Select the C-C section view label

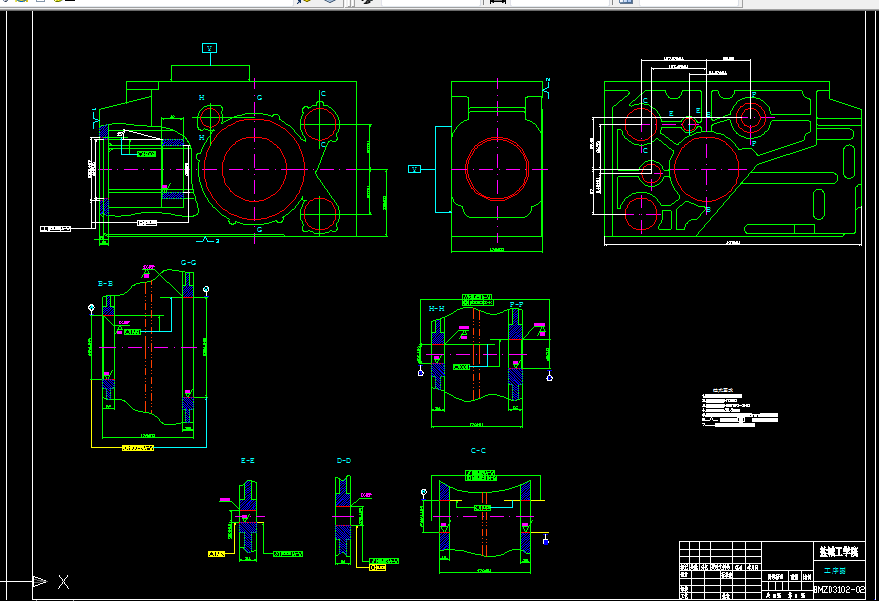(478, 450)
